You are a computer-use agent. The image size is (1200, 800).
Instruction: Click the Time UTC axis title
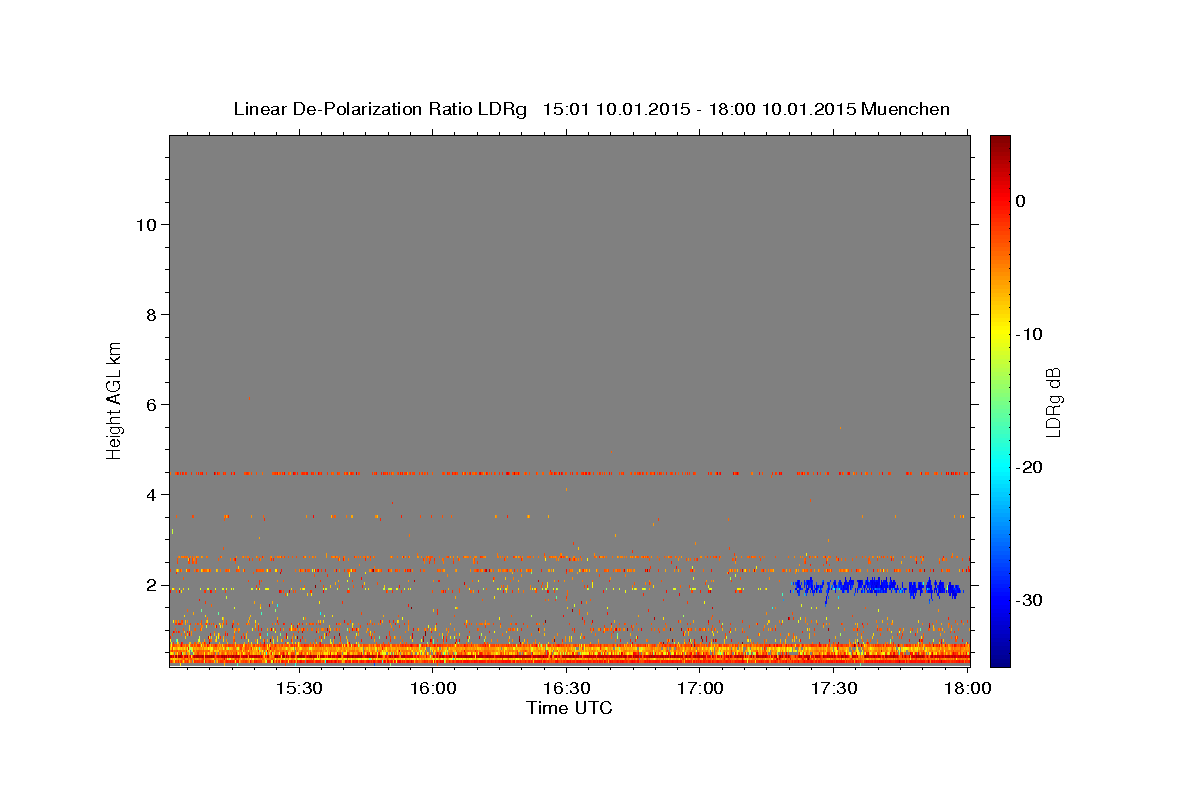[x=569, y=708]
